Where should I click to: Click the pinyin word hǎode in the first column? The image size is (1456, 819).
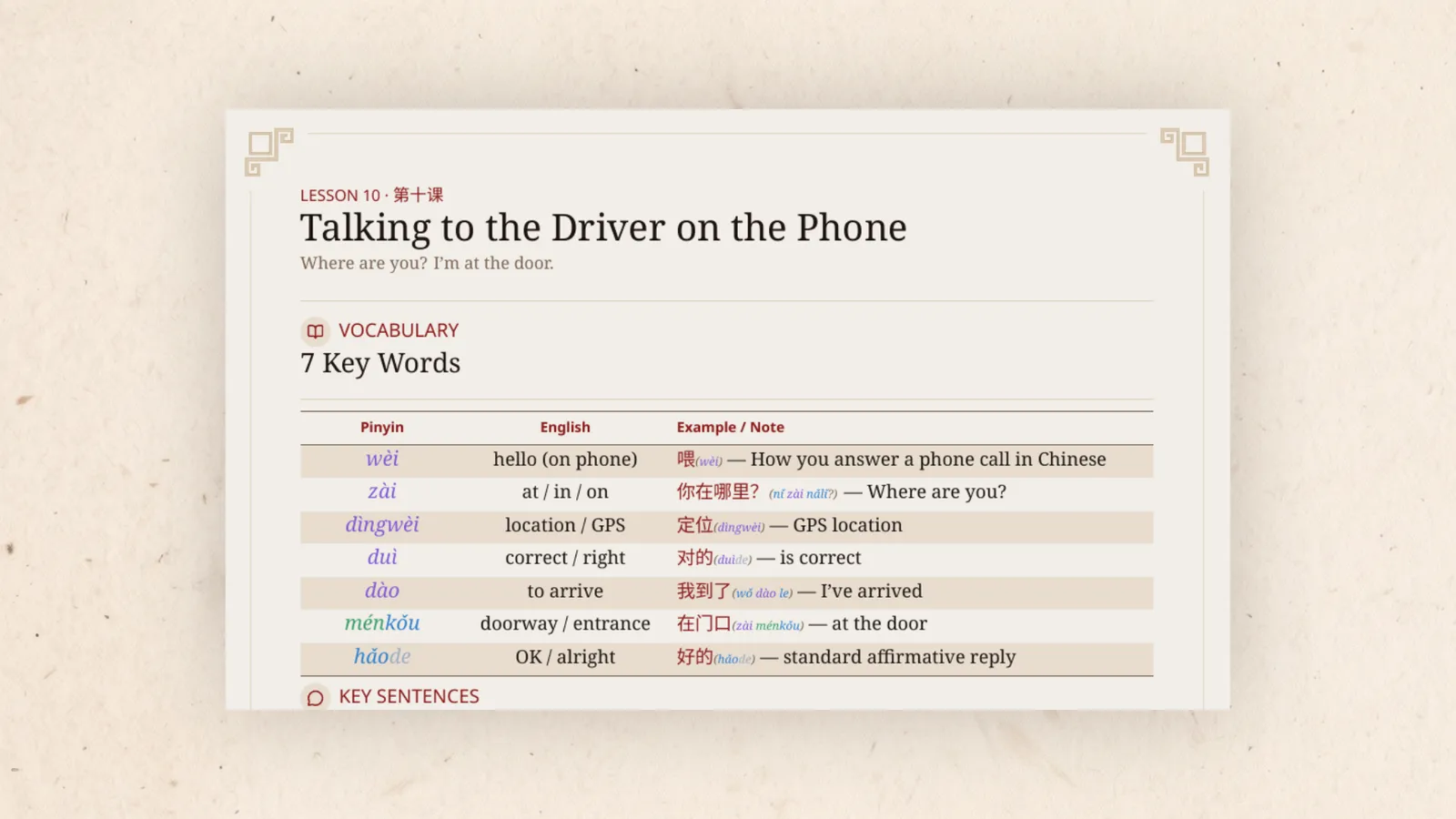pyautogui.click(x=382, y=656)
